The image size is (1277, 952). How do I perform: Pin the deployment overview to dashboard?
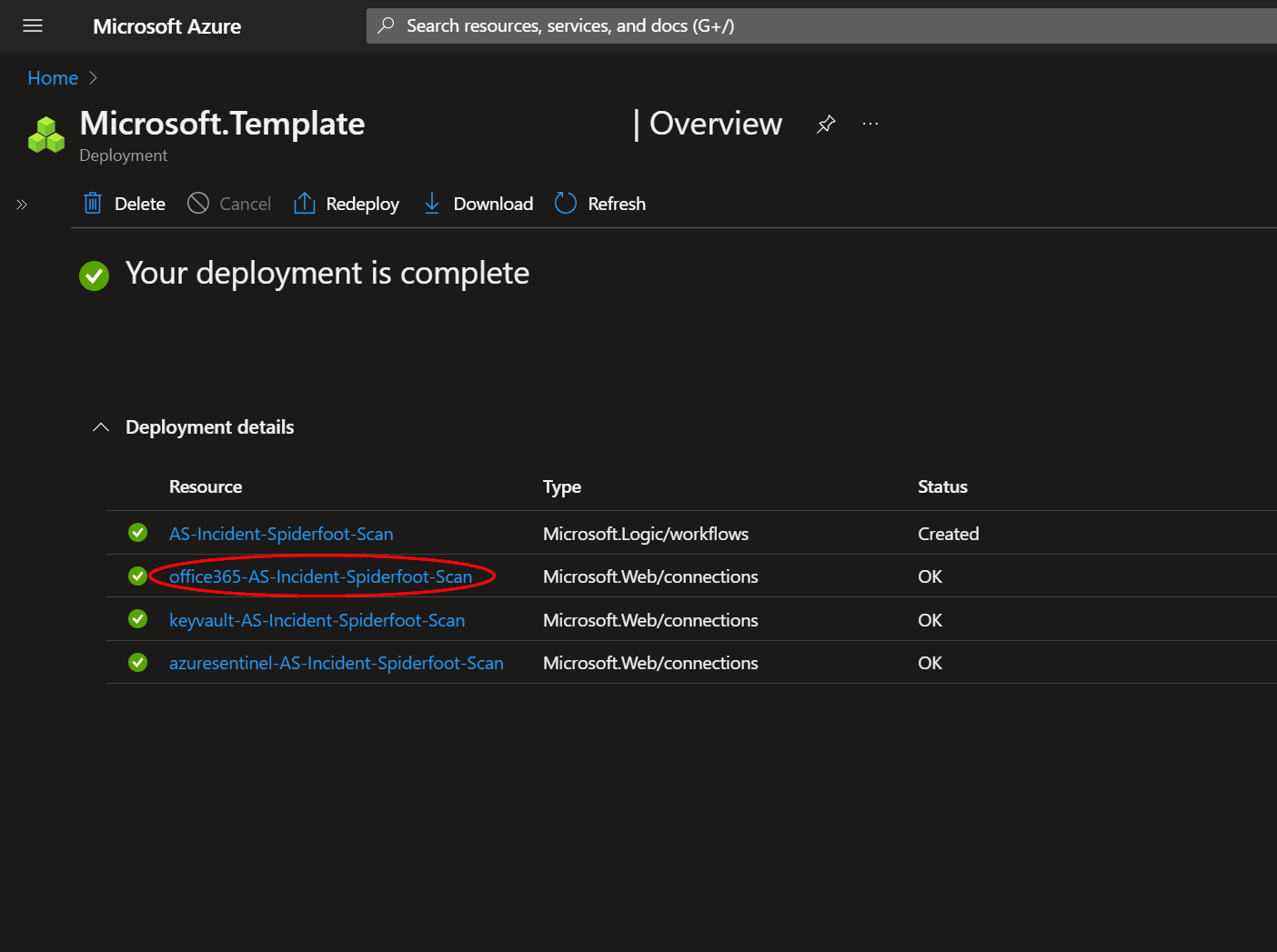[x=826, y=124]
